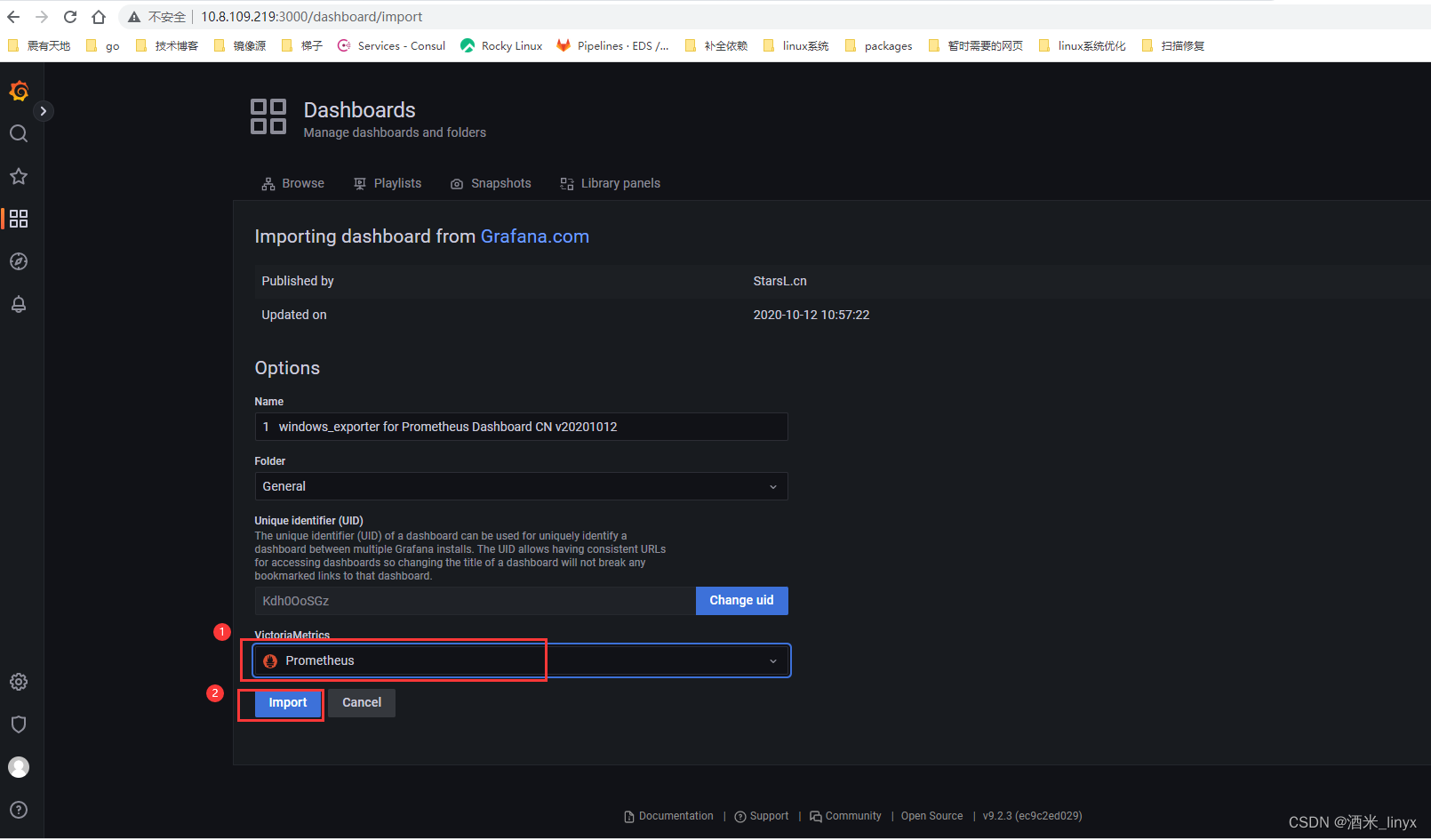Open the Support footer link
Image resolution: width=1431 pixels, height=840 pixels.
(x=762, y=816)
